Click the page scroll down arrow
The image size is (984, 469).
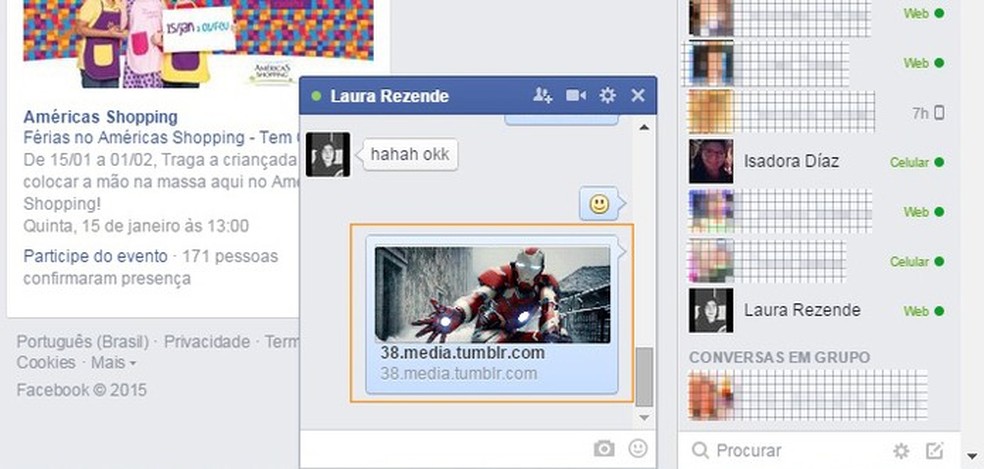972,456
